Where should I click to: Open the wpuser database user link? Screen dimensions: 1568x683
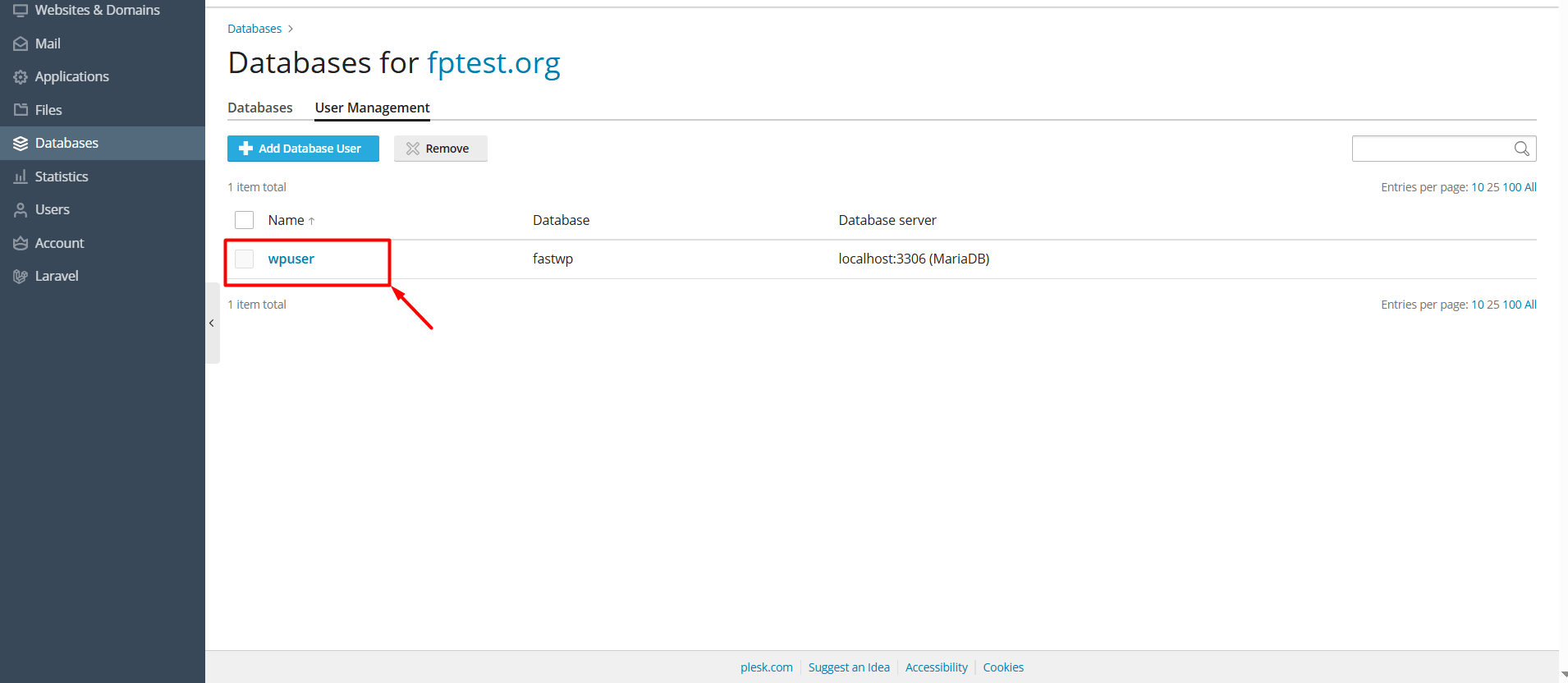(x=291, y=259)
